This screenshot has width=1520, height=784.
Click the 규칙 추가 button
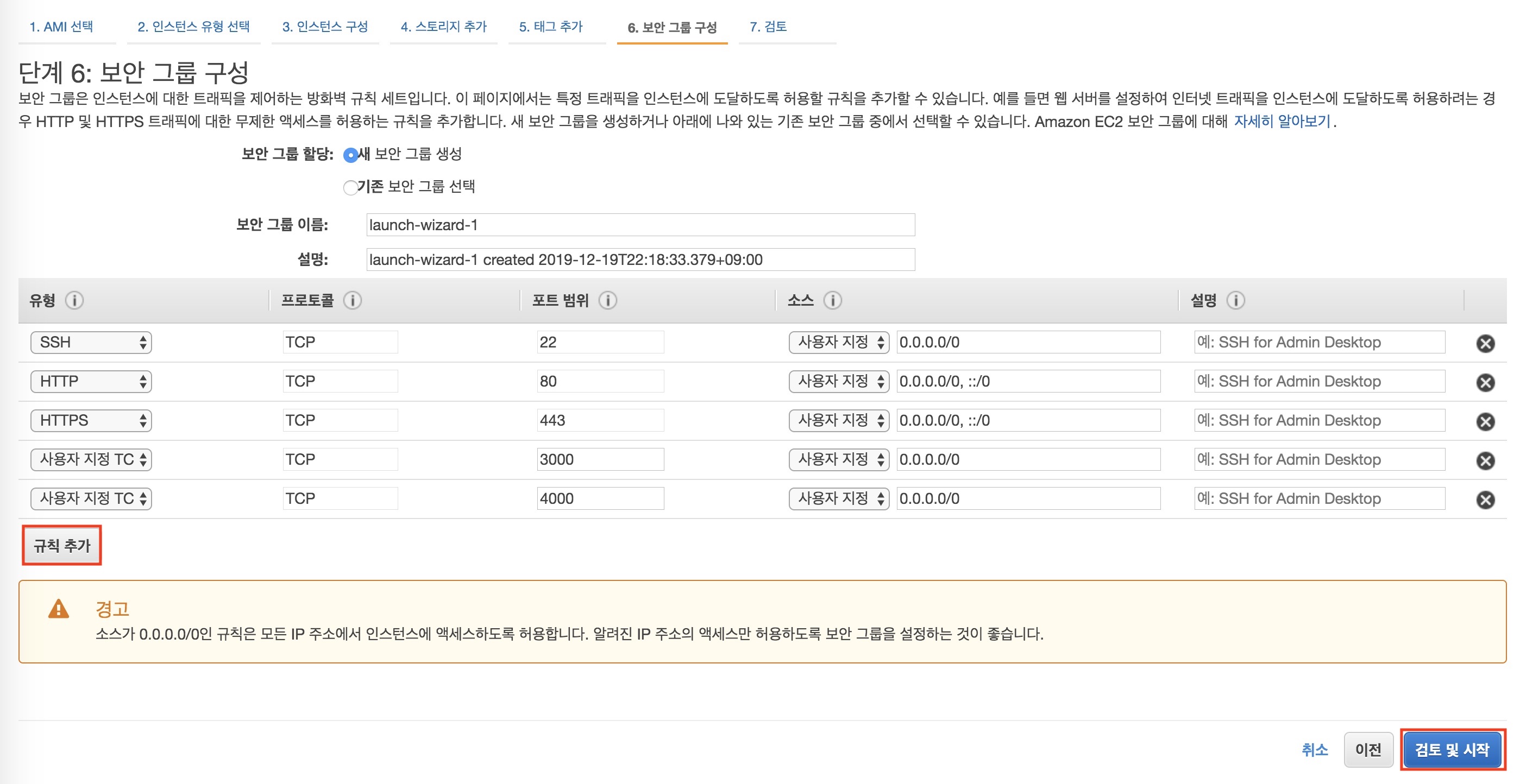click(62, 546)
